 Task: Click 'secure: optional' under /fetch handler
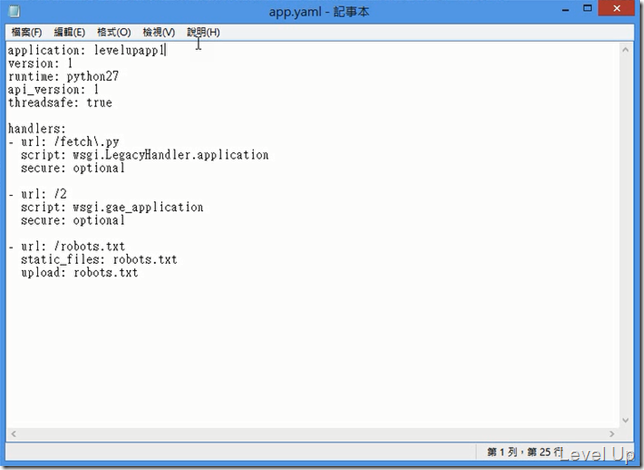pos(73,168)
